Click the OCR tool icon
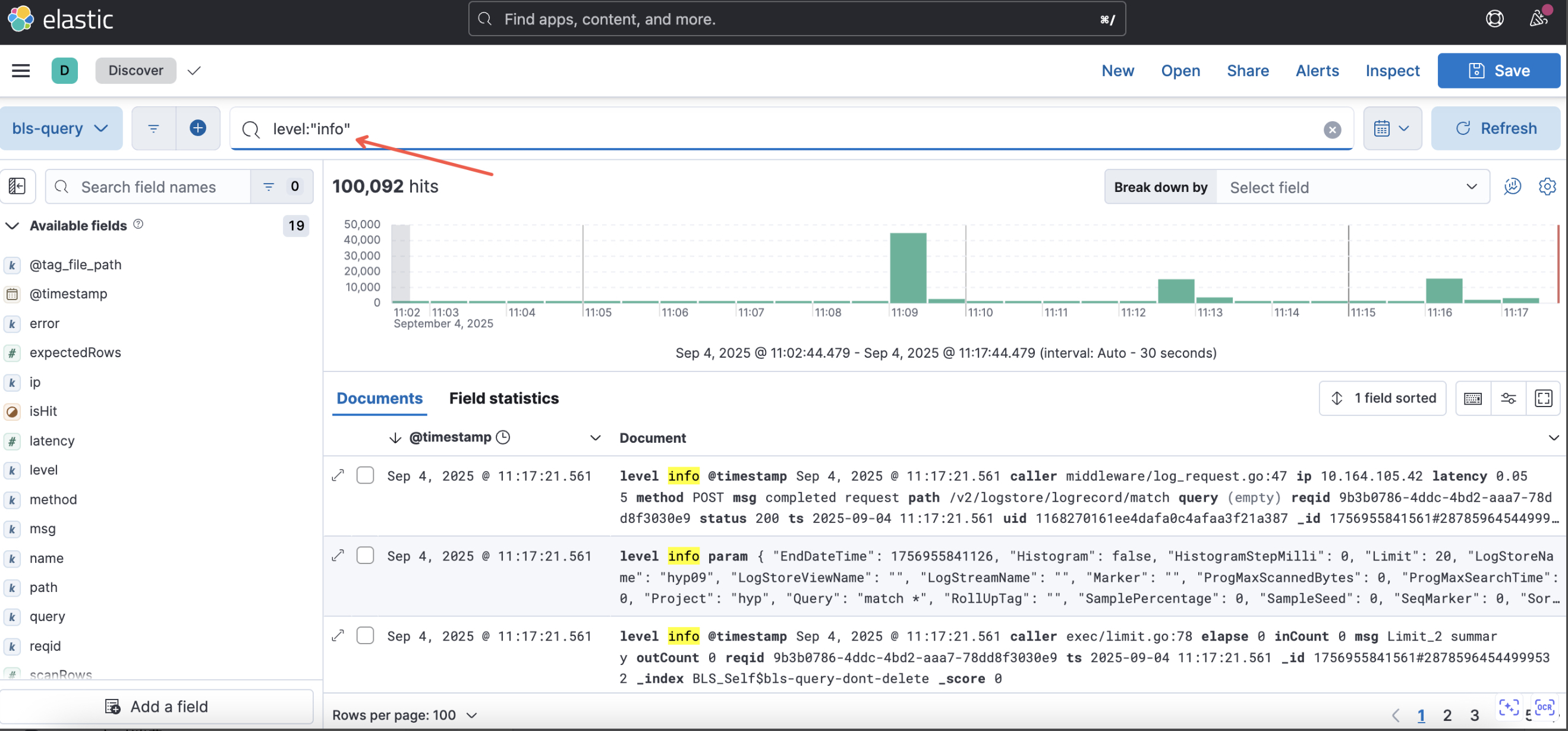Screen dimensions: 1568x731 coord(1544,707)
